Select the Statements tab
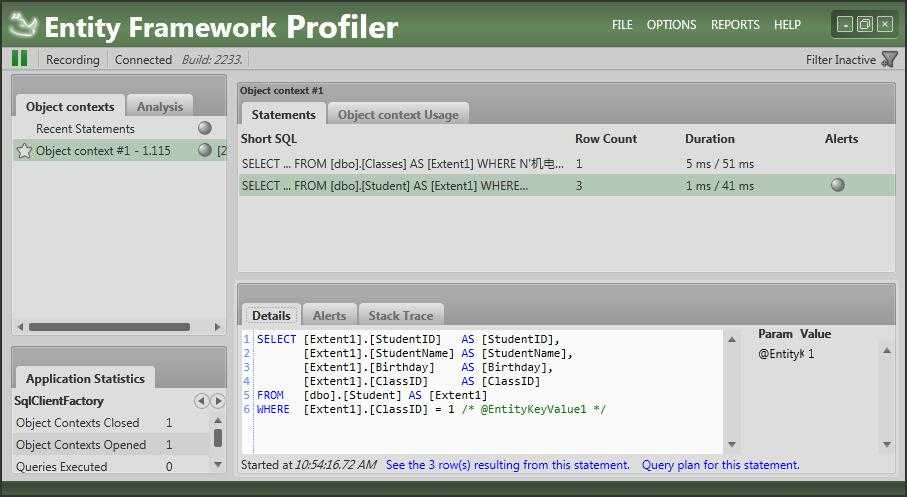907x497 pixels. coord(283,115)
